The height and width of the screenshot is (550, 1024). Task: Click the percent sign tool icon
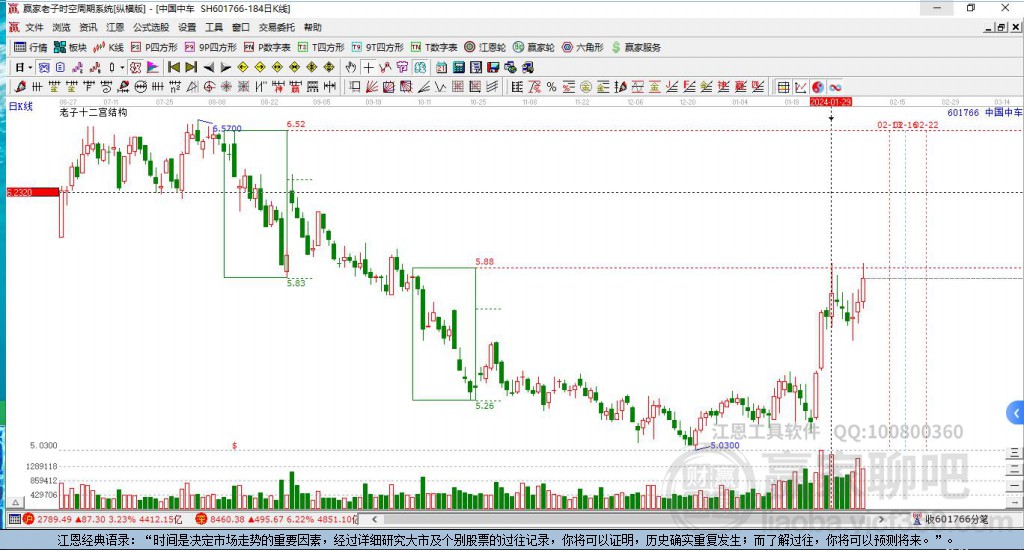pos(552,87)
